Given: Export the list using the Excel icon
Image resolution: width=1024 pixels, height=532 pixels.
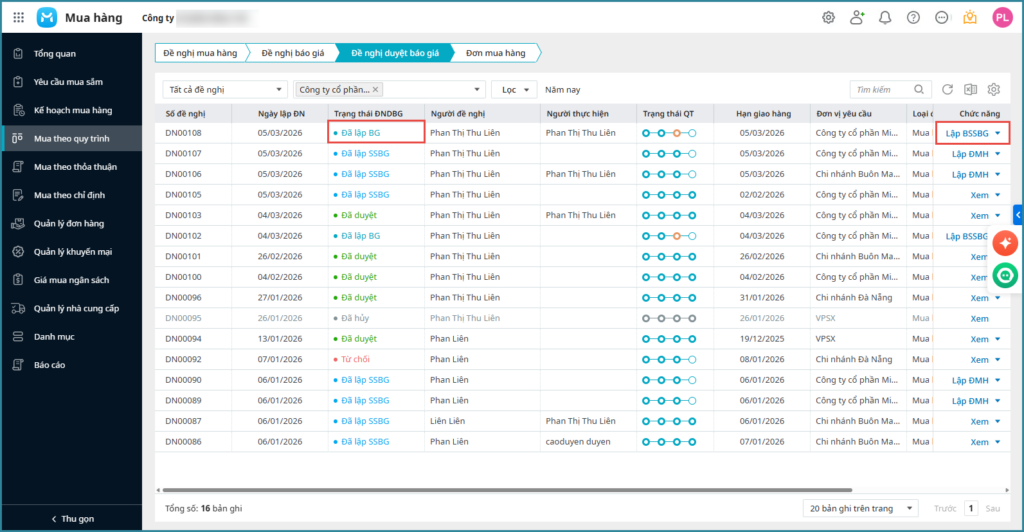Looking at the screenshot, I should coord(970,89).
